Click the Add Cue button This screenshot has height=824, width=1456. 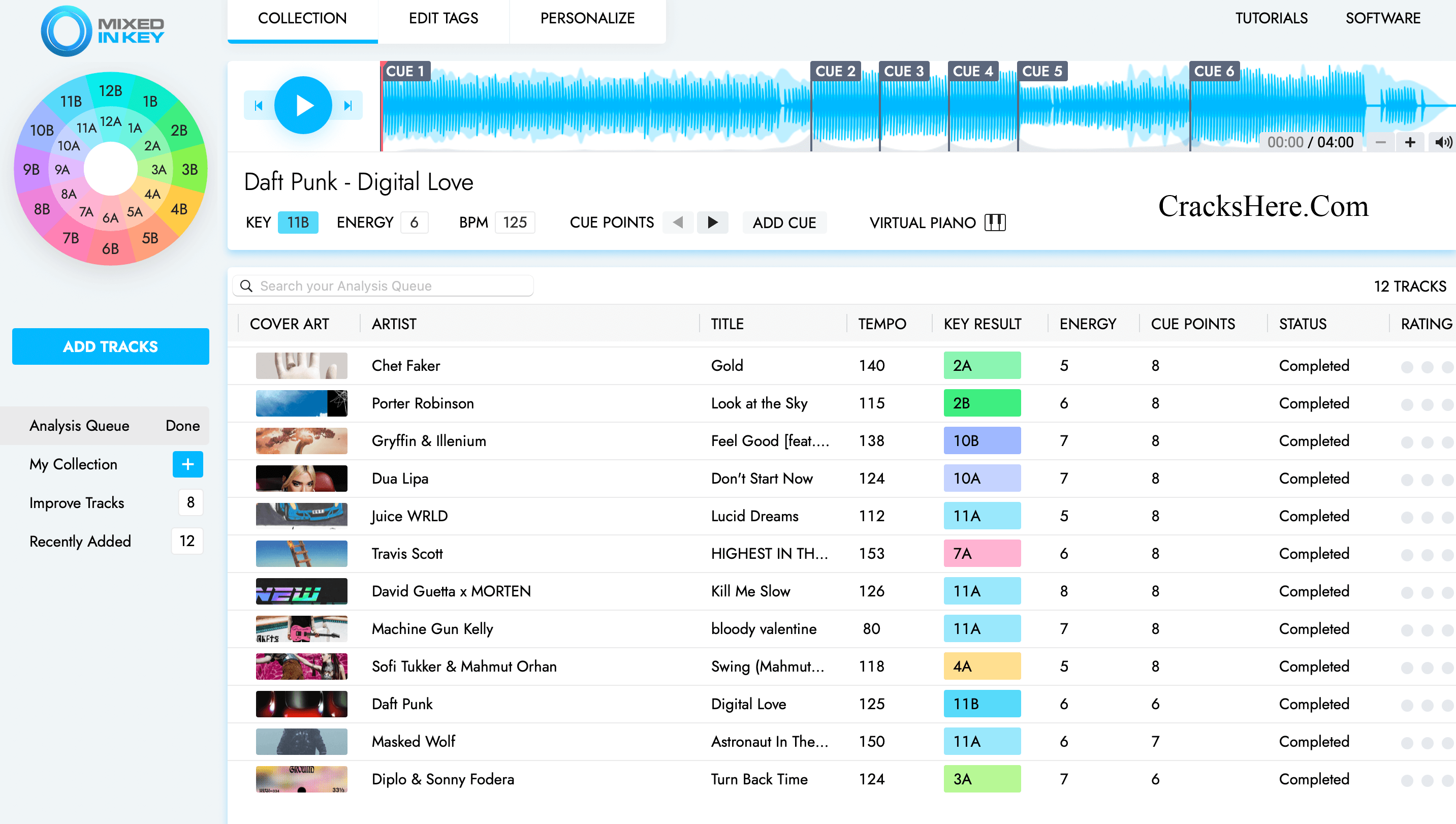click(784, 223)
